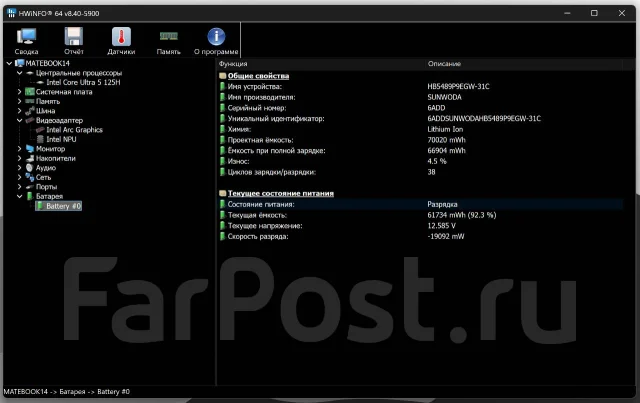Click battery icon next to Химия row
The image size is (640, 403).
[x=222, y=129]
